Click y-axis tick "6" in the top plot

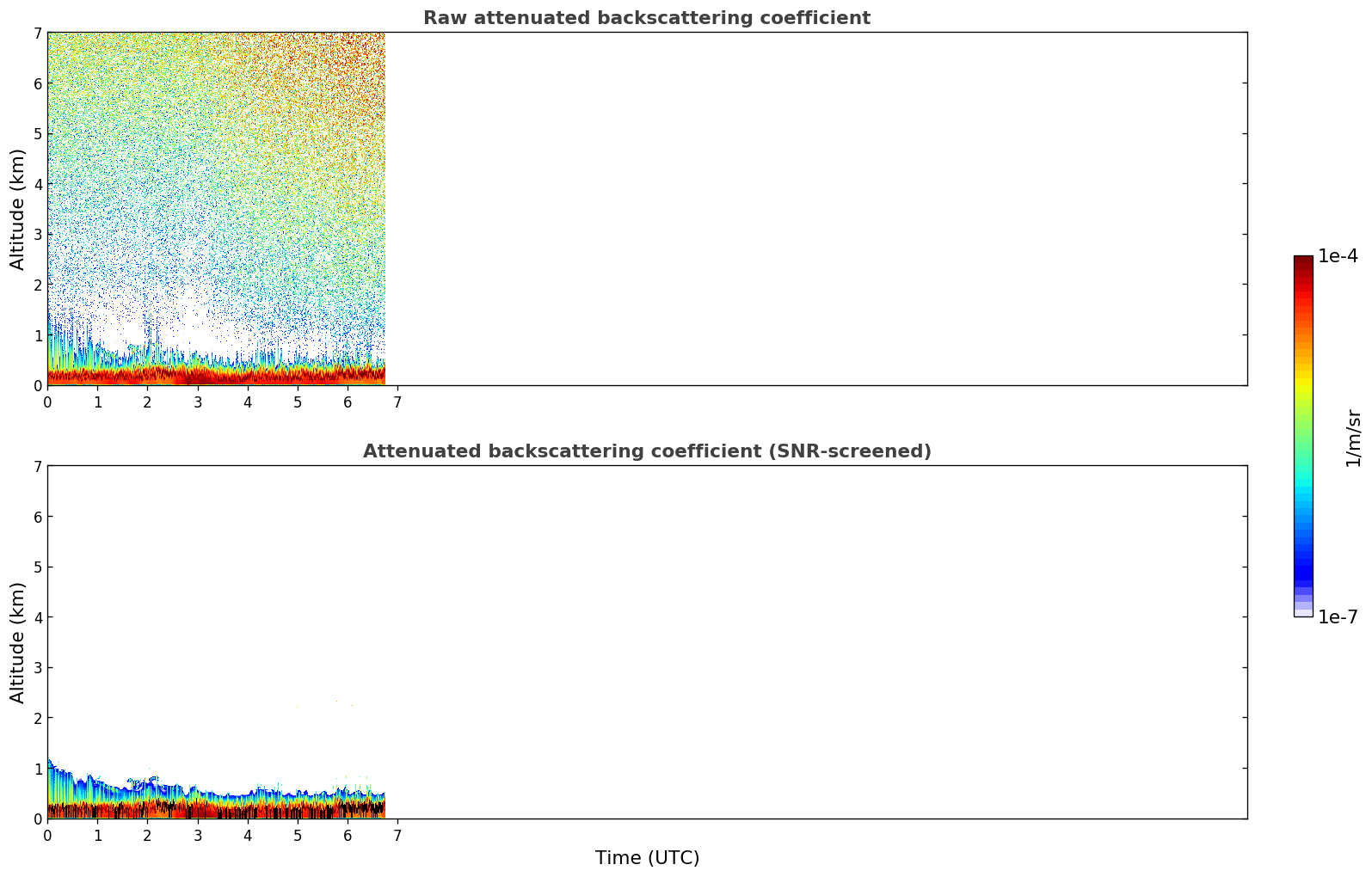(x=37, y=83)
